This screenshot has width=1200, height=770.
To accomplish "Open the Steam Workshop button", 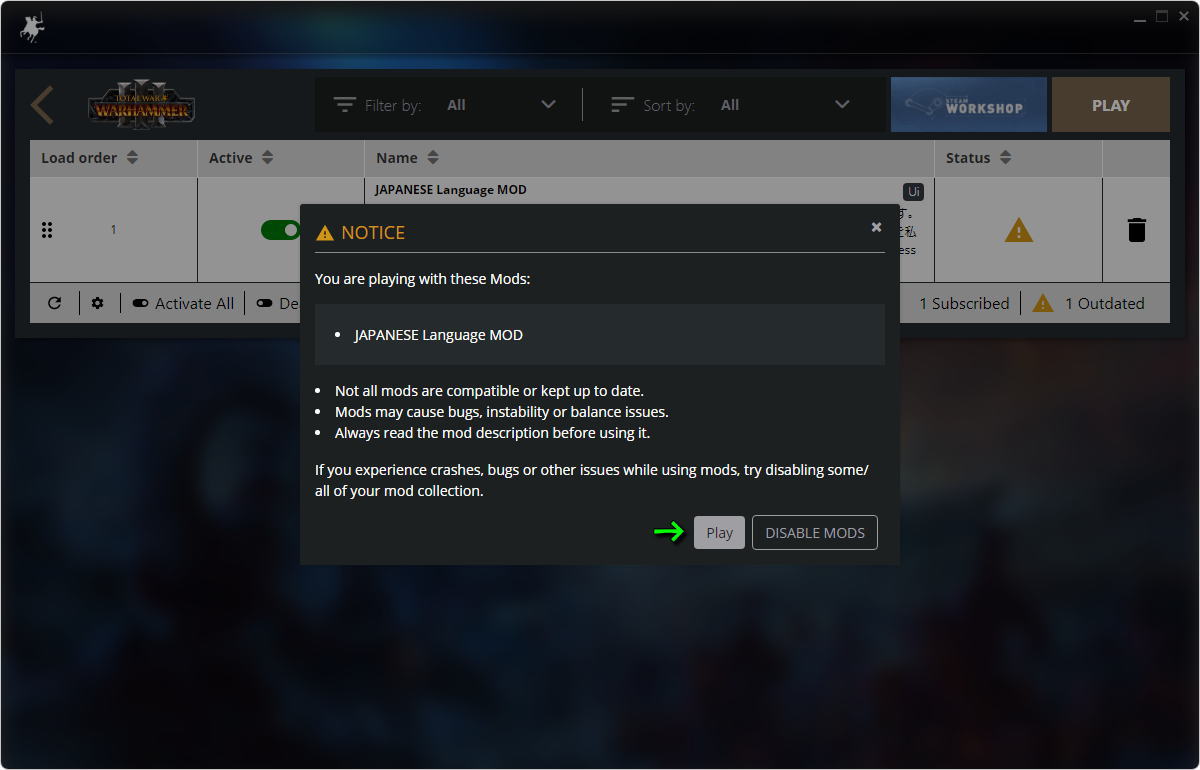I will coord(969,105).
